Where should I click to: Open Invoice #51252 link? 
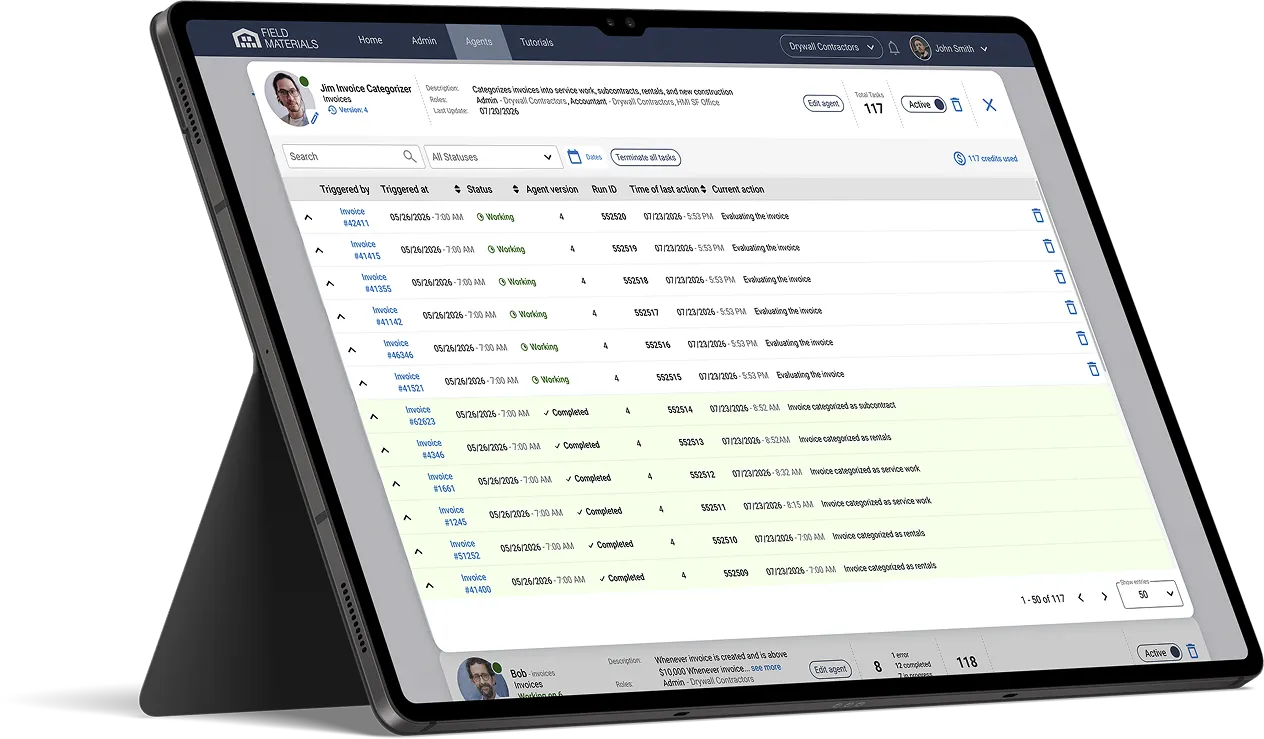tap(464, 549)
